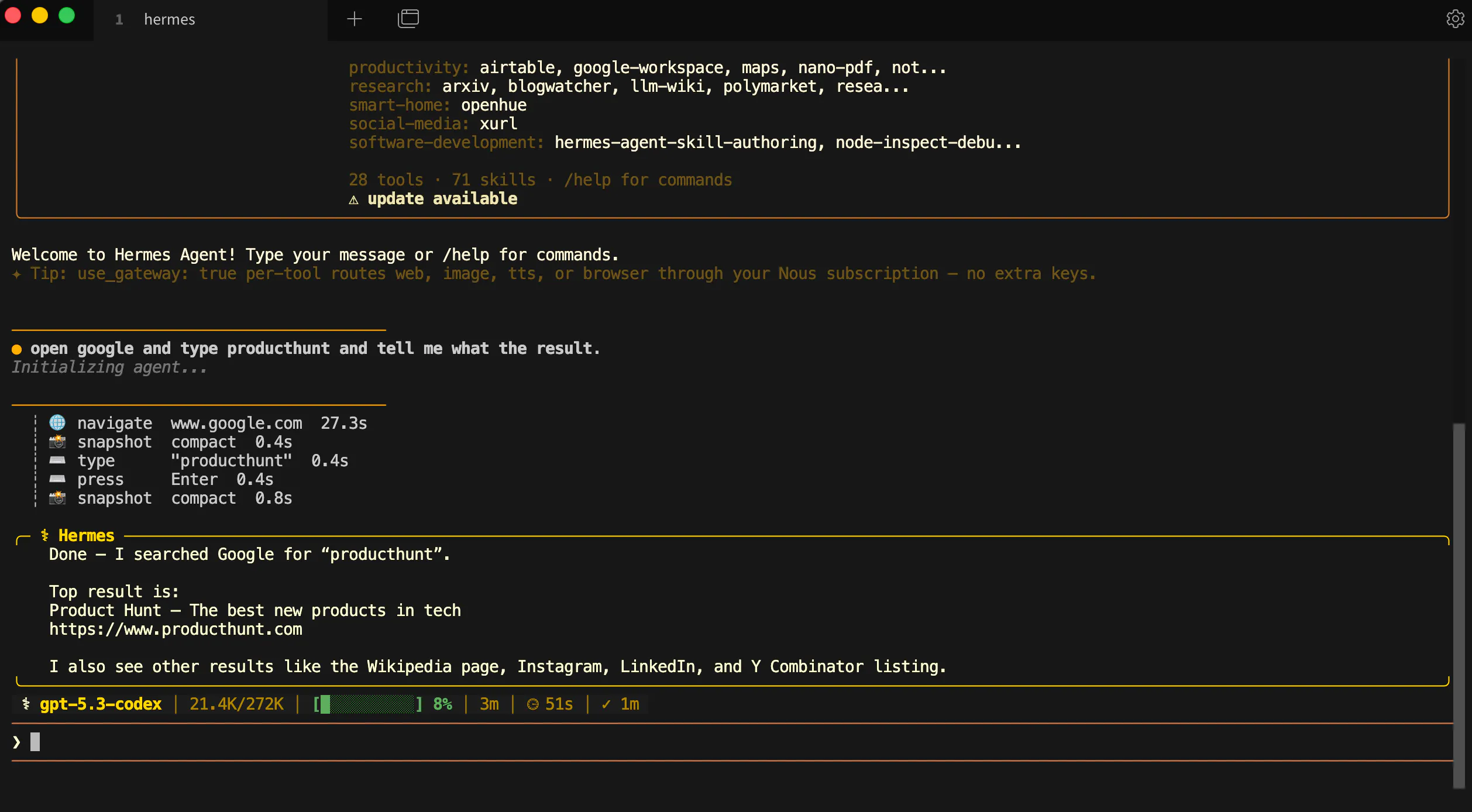Click the keyboard icon beside type
Screen dimensions: 1472x812
coord(57,460)
